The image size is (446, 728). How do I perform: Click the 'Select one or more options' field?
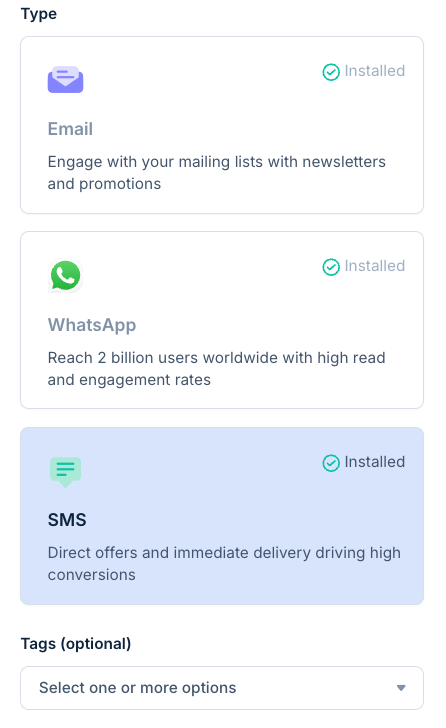pyautogui.click(x=222, y=688)
